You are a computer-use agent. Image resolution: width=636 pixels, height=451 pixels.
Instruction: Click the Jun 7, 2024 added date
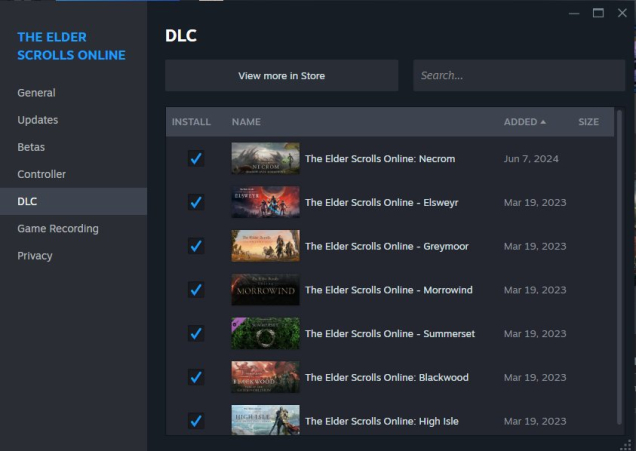click(531, 159)
